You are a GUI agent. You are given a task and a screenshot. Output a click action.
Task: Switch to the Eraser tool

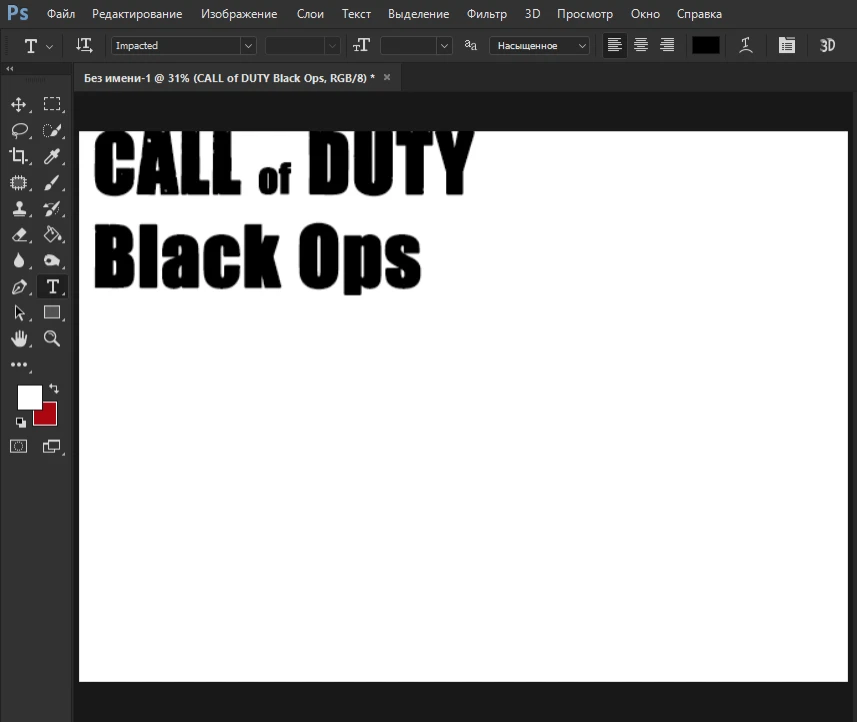(x=19, y=234)
